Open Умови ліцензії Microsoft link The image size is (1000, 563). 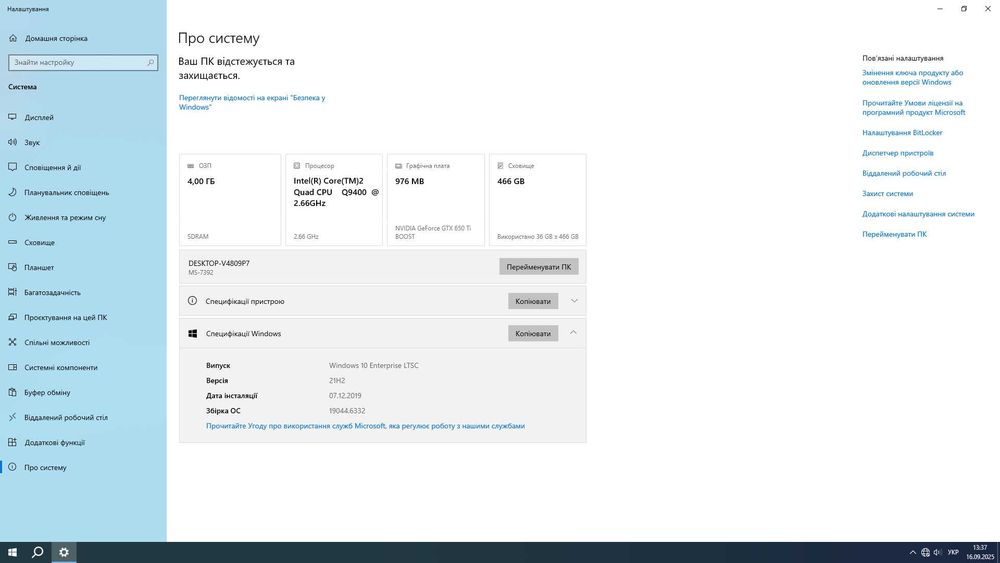(914, 107)
